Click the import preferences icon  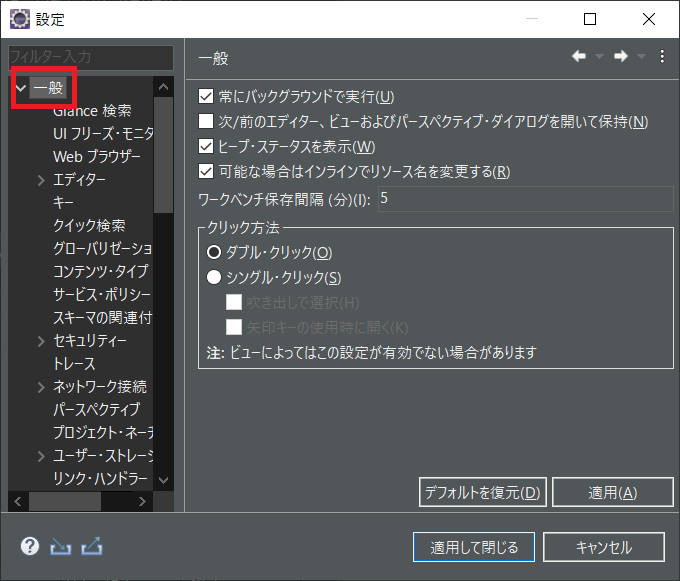(x=60, y=546)
